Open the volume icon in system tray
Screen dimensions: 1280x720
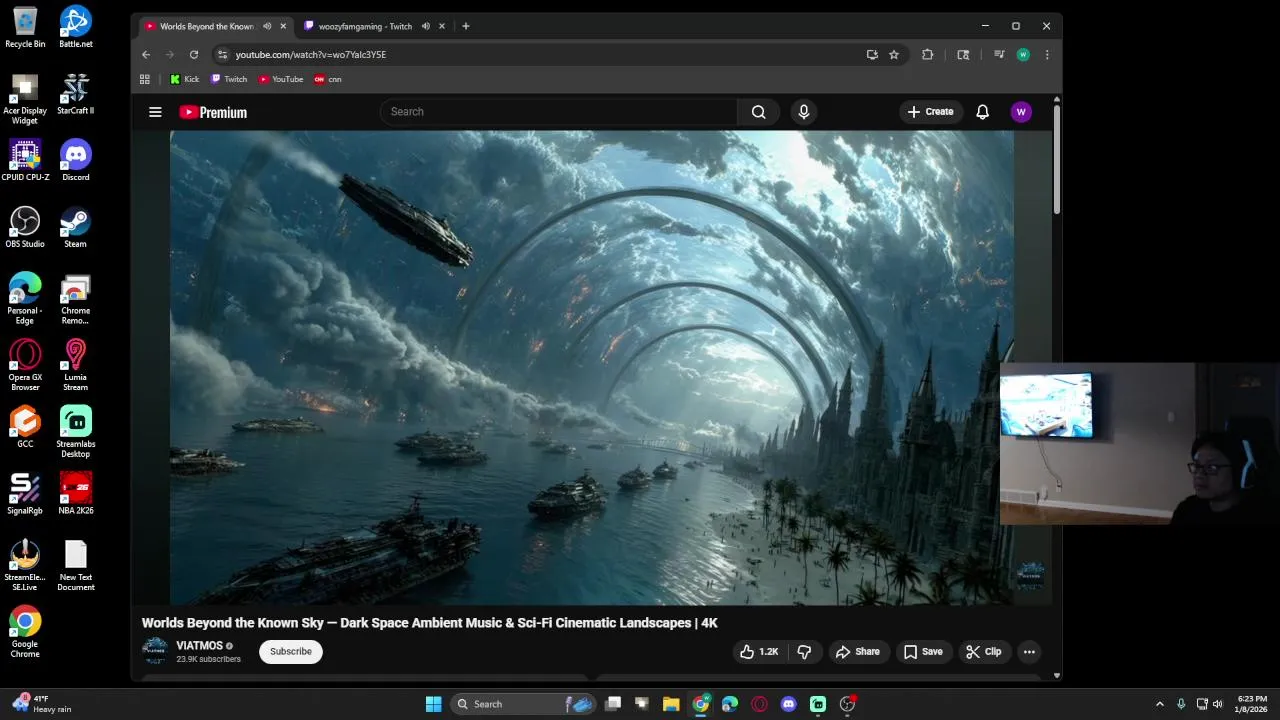(x=1218, y=704)
